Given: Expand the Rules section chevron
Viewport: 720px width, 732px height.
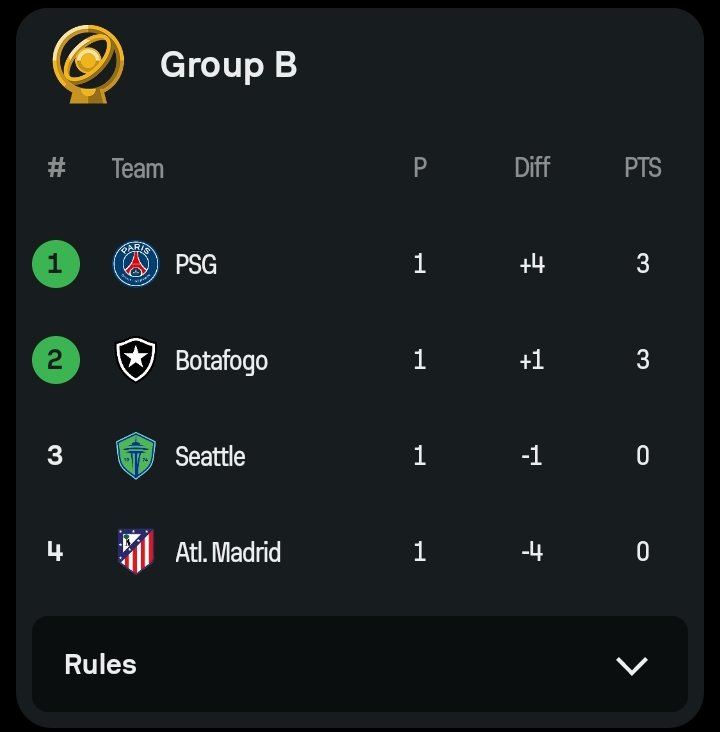Looking at the screenshot, I should click(631, 666).
